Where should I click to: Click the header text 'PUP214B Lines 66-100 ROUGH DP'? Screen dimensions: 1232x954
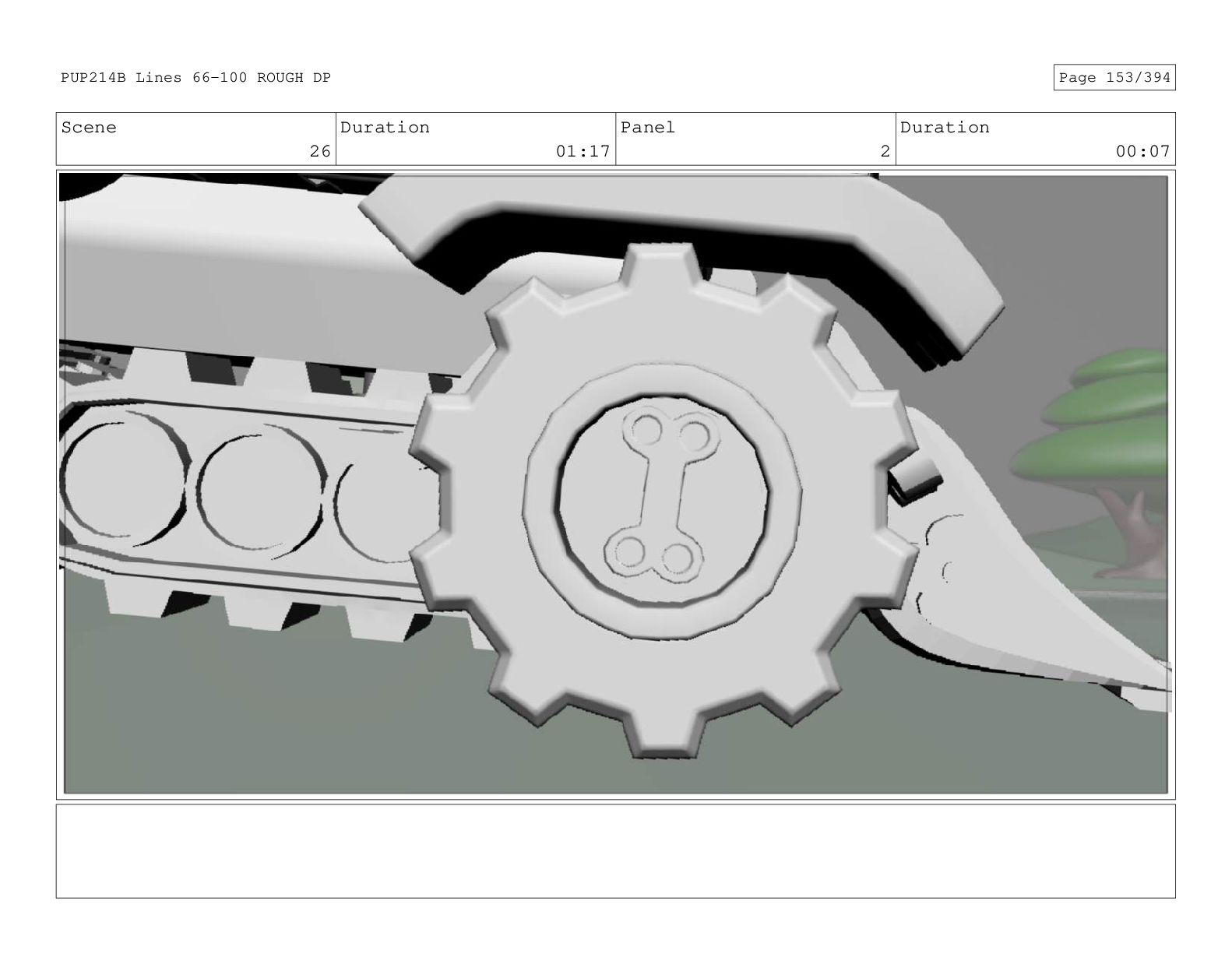point(195,78)
